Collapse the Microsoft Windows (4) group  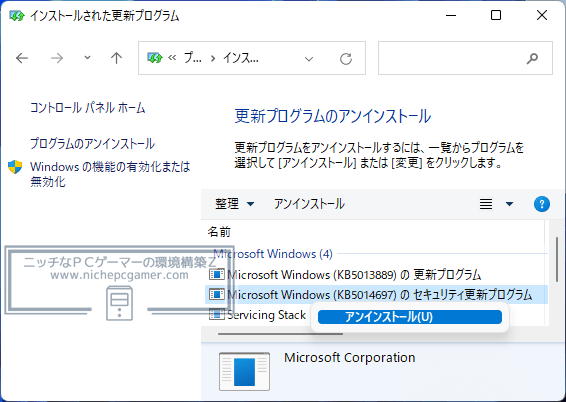point(273,254)
